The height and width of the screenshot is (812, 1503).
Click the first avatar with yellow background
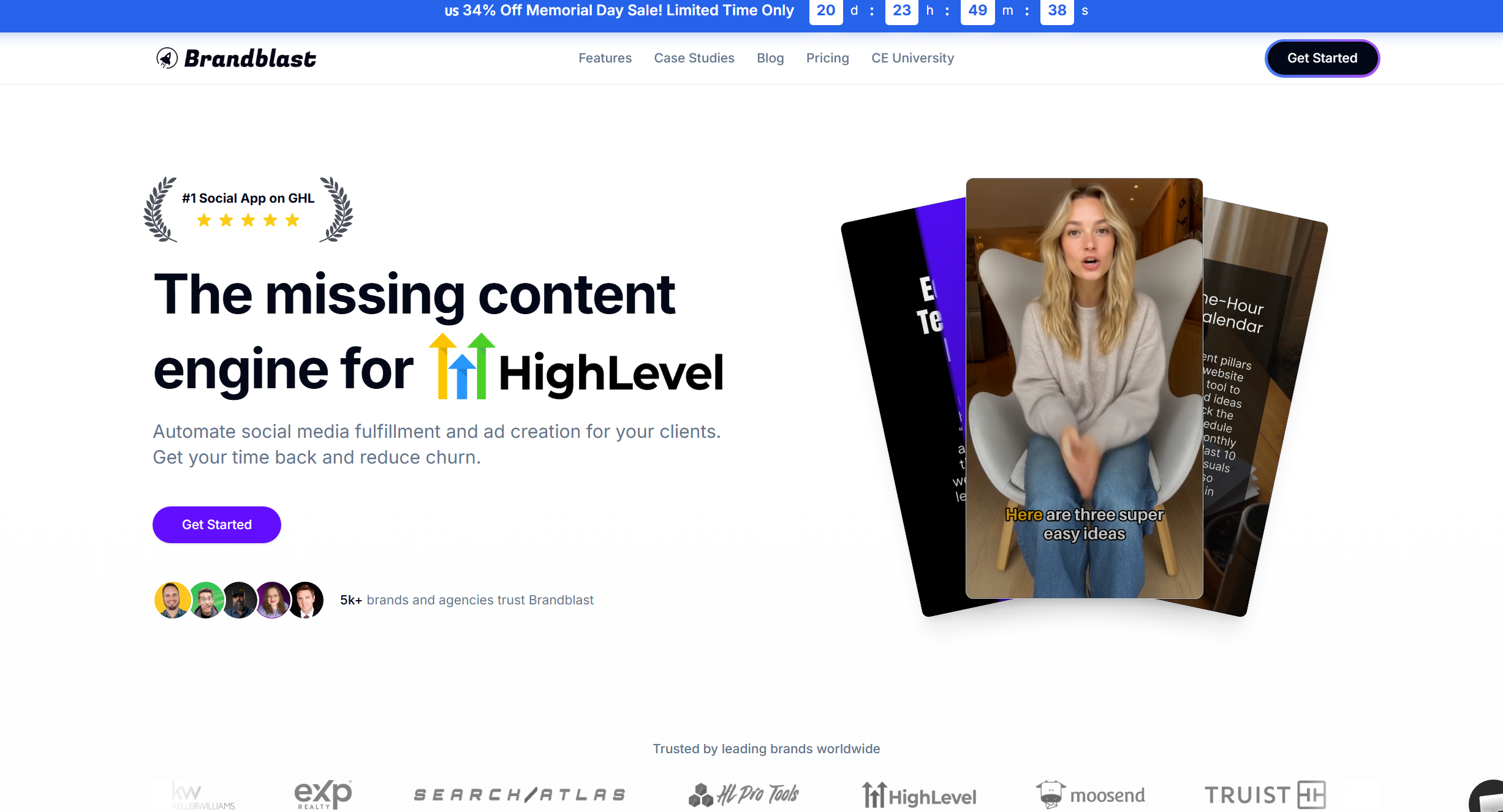click(172, 600)
